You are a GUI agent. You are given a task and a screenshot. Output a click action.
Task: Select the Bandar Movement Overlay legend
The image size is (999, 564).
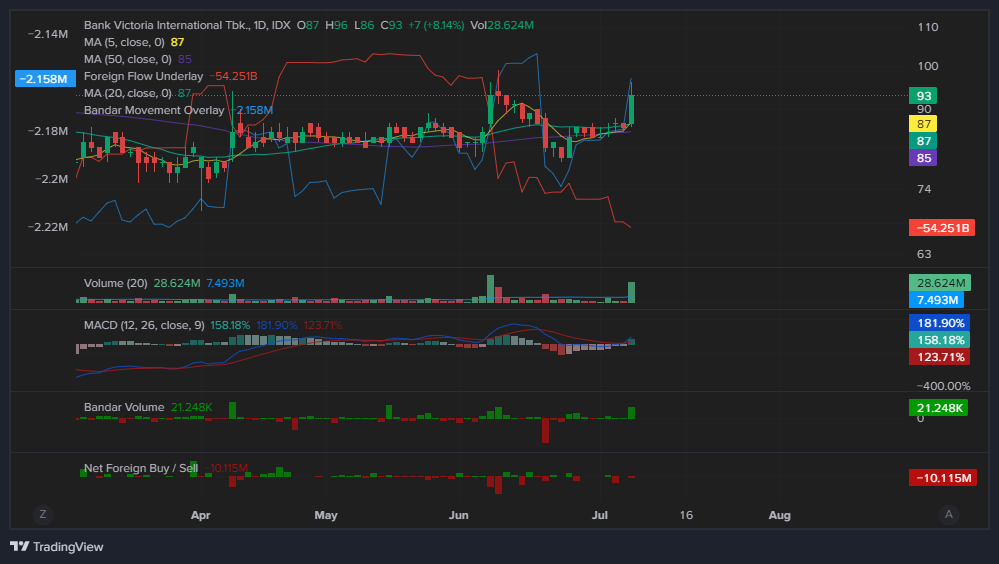pos(154,110)
